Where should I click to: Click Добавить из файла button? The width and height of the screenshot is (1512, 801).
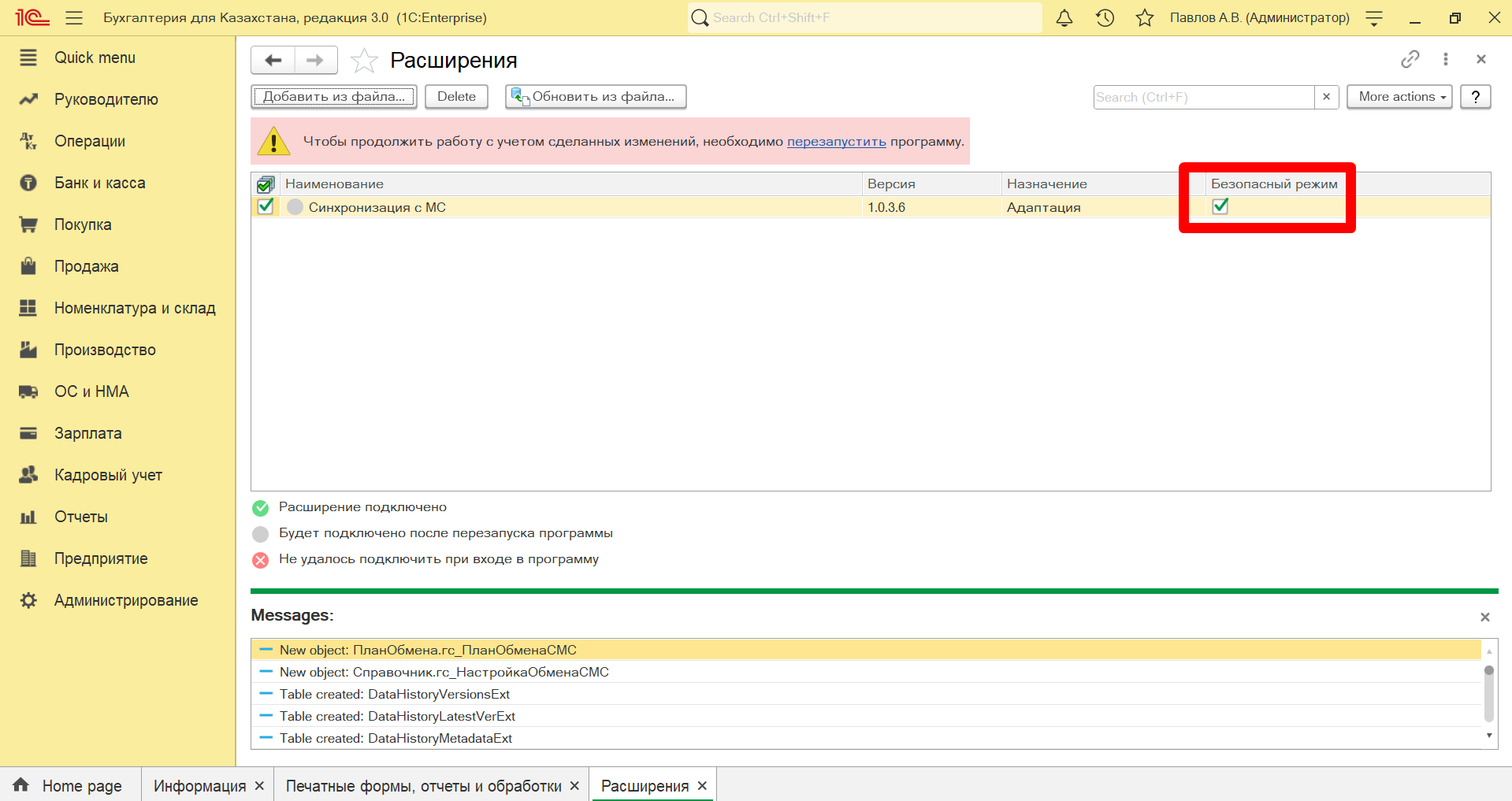coord(334,97)
